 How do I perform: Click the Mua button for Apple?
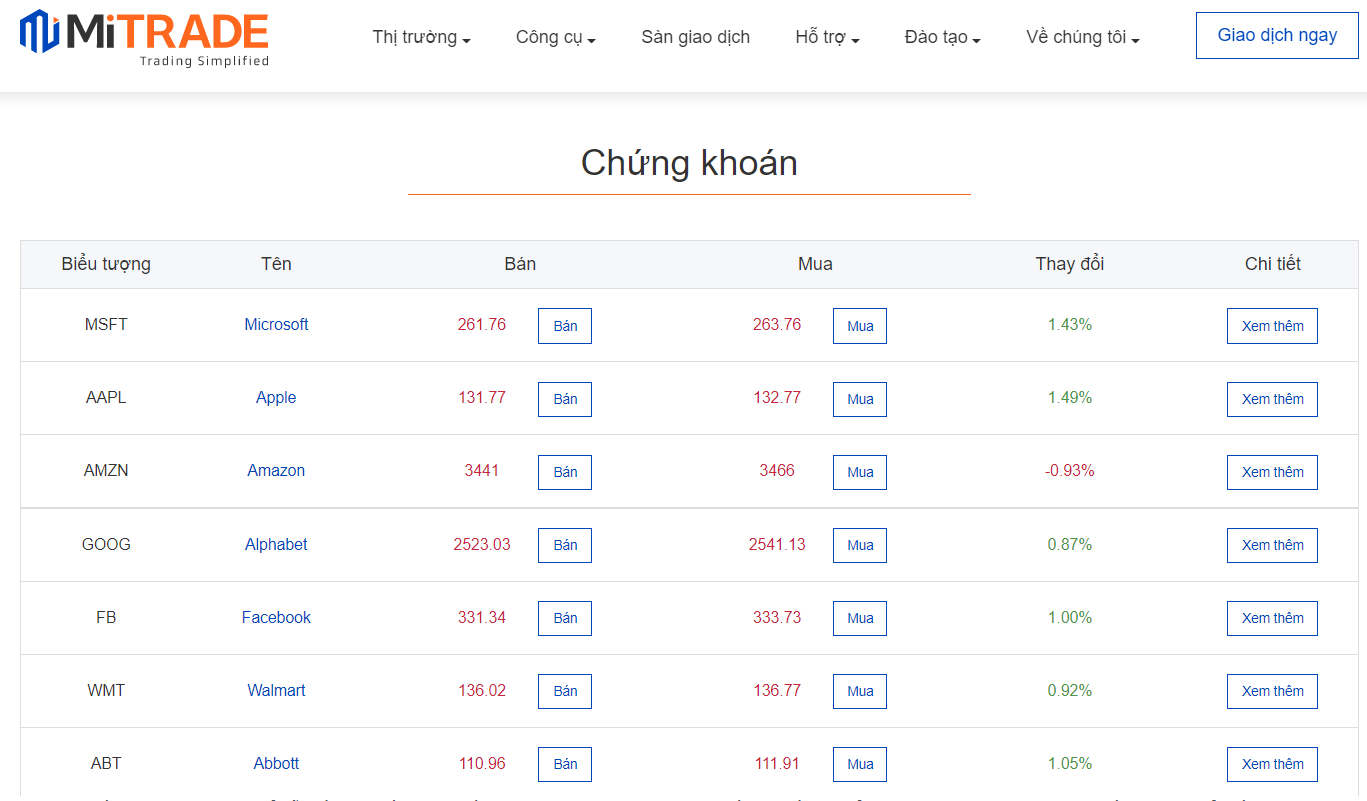(x=860, y=399)
